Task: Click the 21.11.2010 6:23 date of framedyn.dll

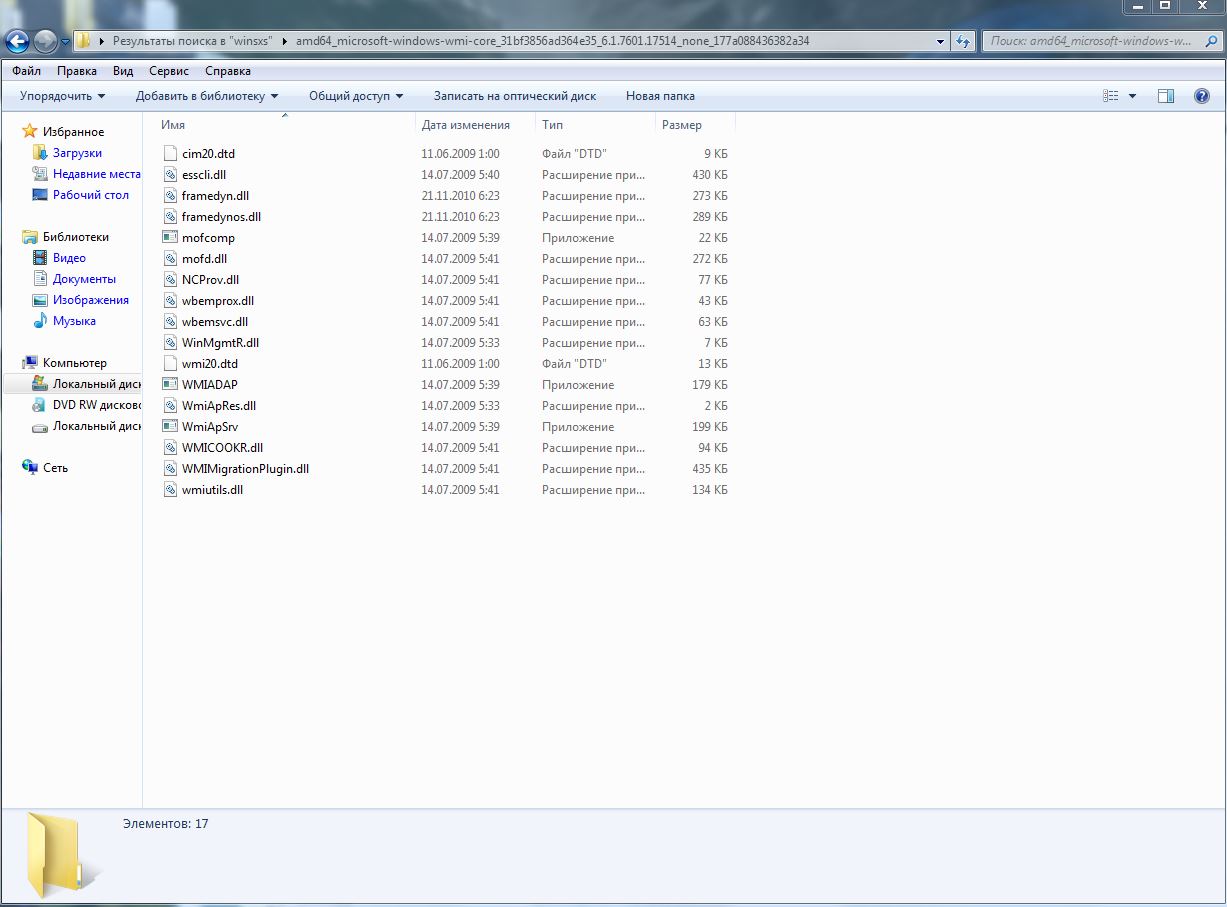Action: click(460, 195)
